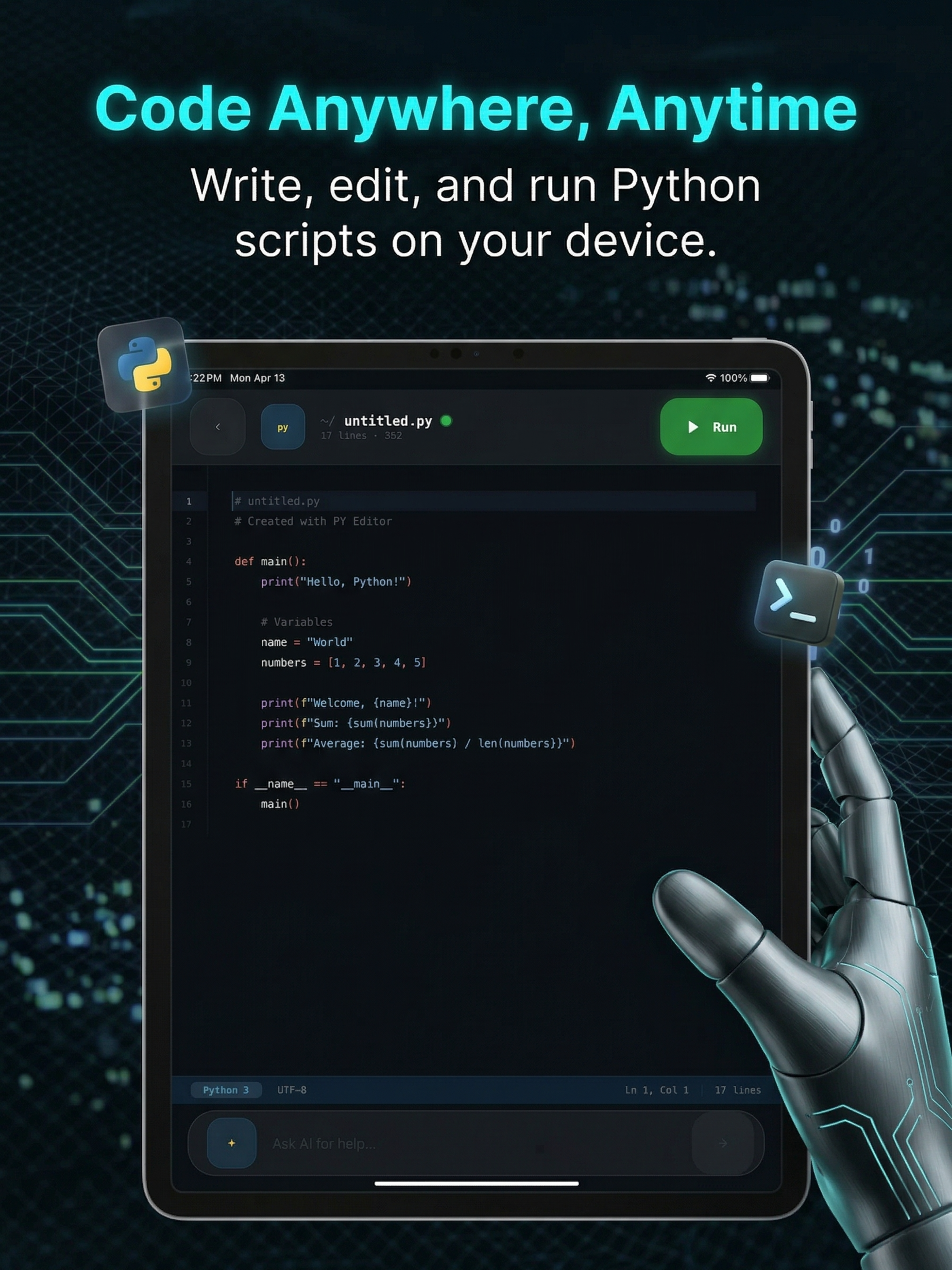Click the floating Python logo icon
Viewport: 952px width, 1270px height.
tap(145, 365)
